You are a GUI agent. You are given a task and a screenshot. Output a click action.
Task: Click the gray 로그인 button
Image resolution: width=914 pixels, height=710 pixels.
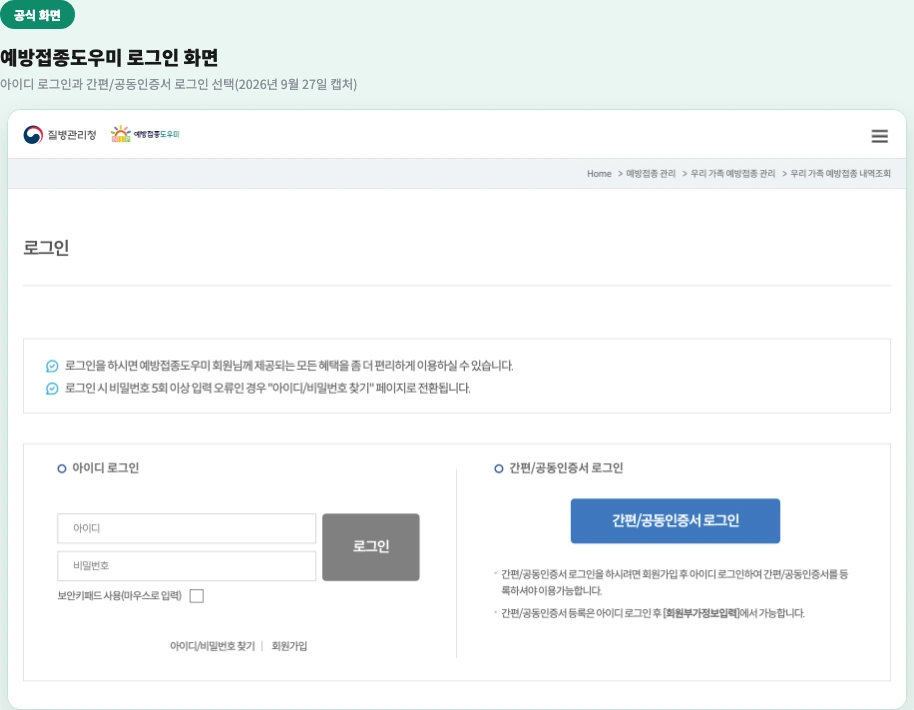[x=371, y=547]
